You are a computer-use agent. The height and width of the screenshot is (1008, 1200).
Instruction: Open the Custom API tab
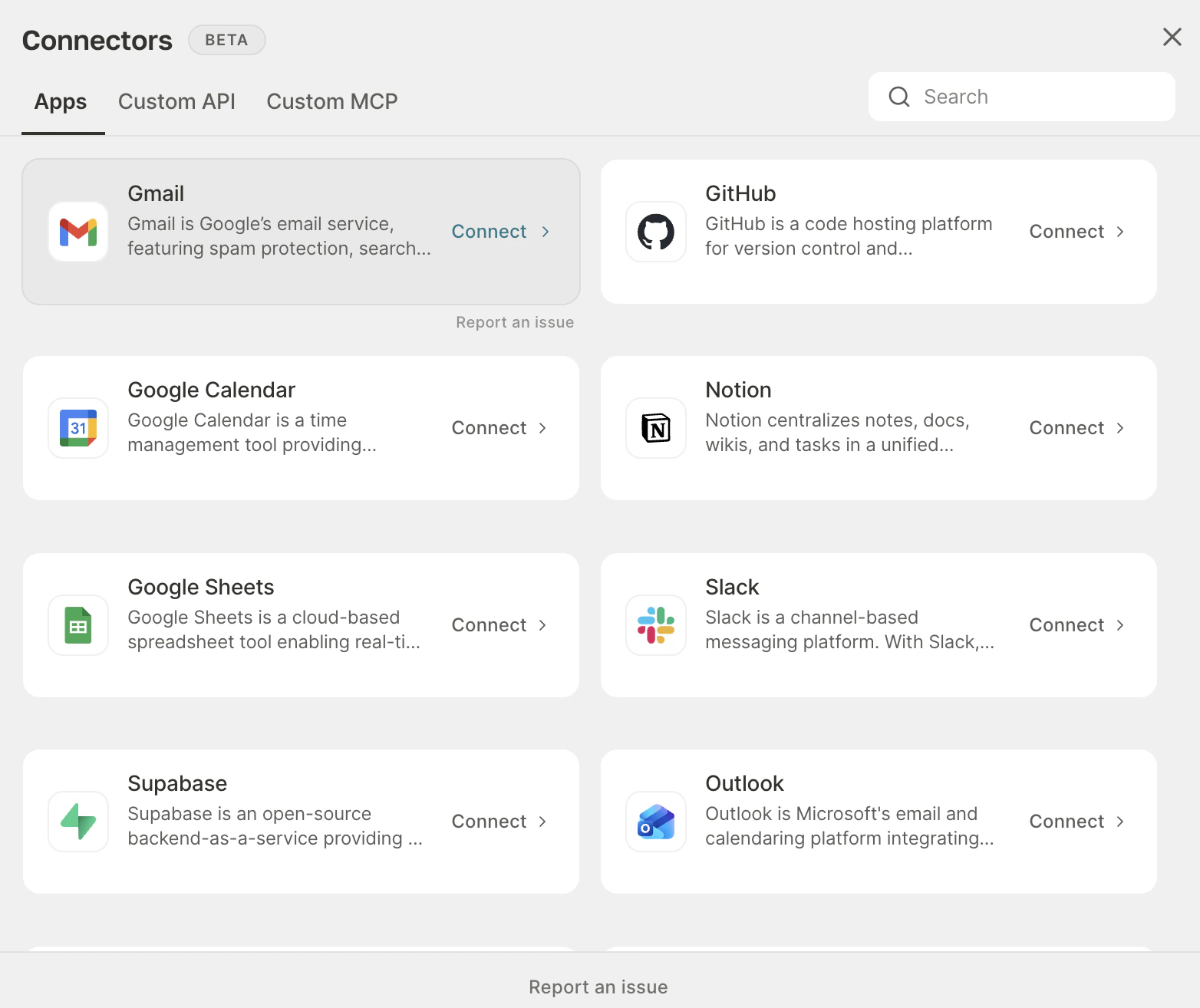point(176,101)
